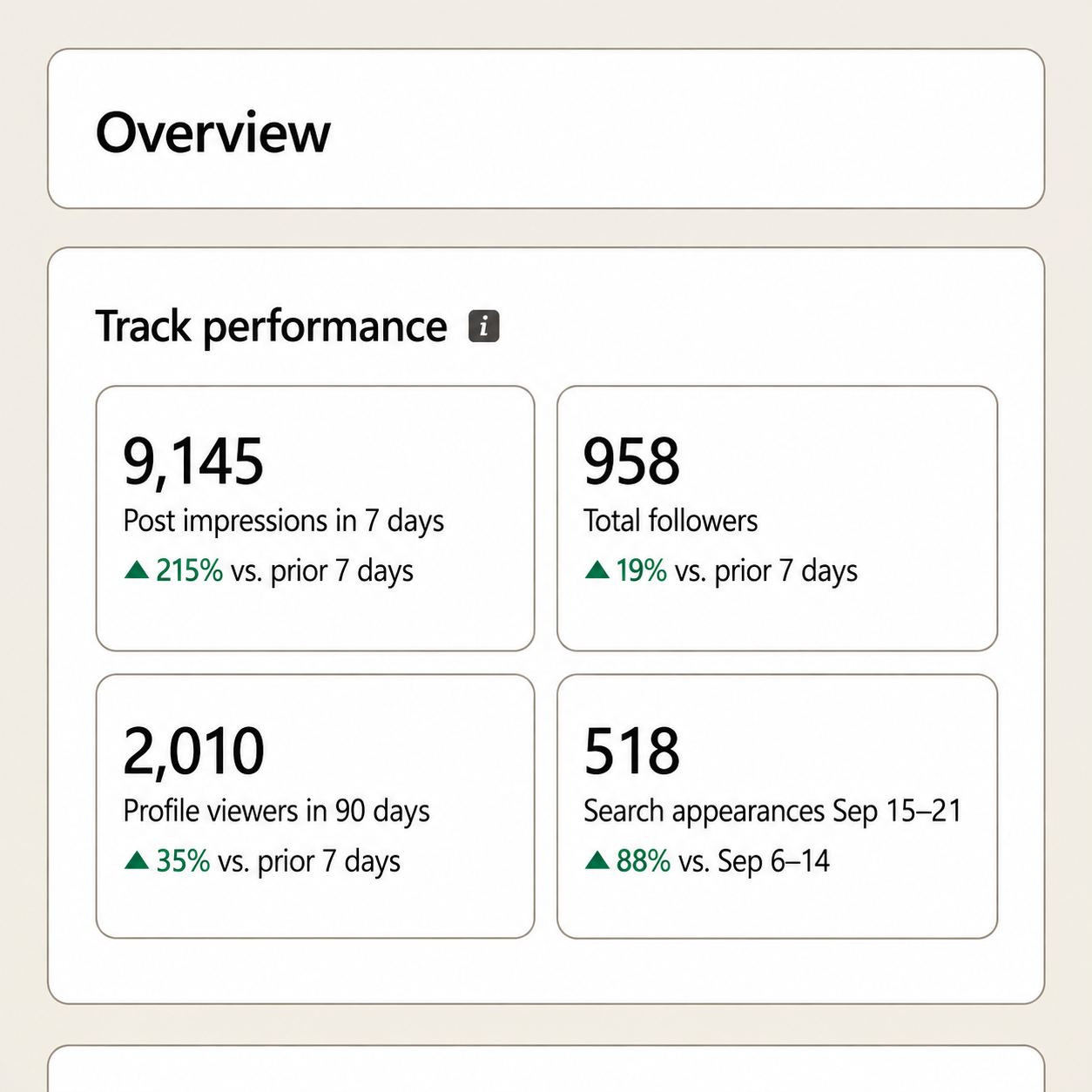
Task: Click 'Search appearances Sep 15–21' label
Action: click(x=772, y=811)
